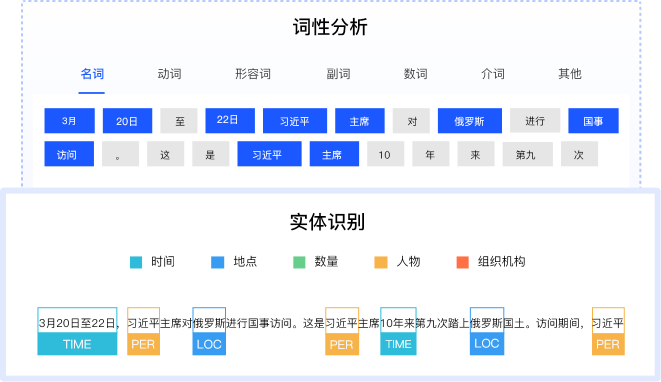Switch to the 动词 tab
The image size is (661, 382).
pos(169,74)
